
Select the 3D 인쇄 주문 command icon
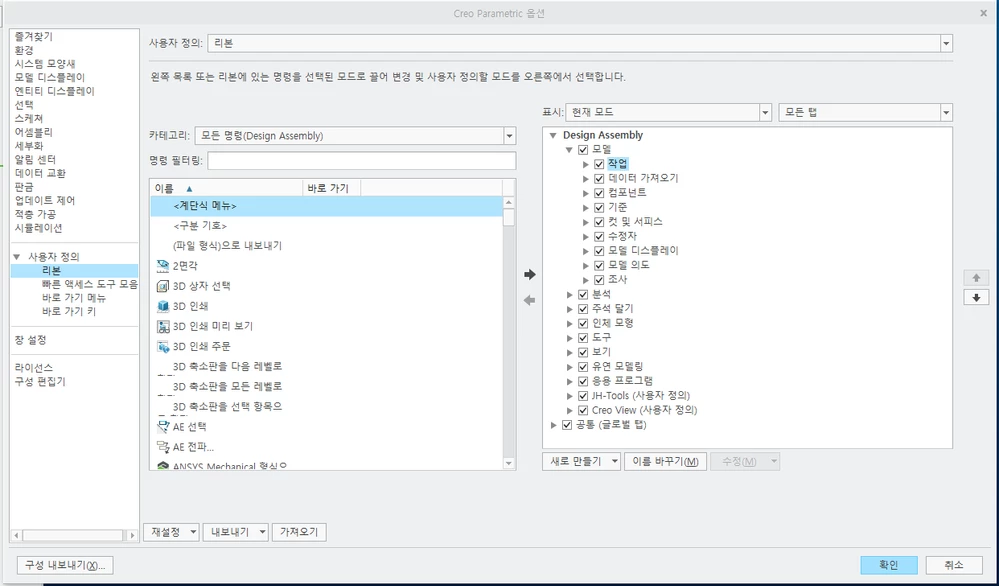pos(162,347)
